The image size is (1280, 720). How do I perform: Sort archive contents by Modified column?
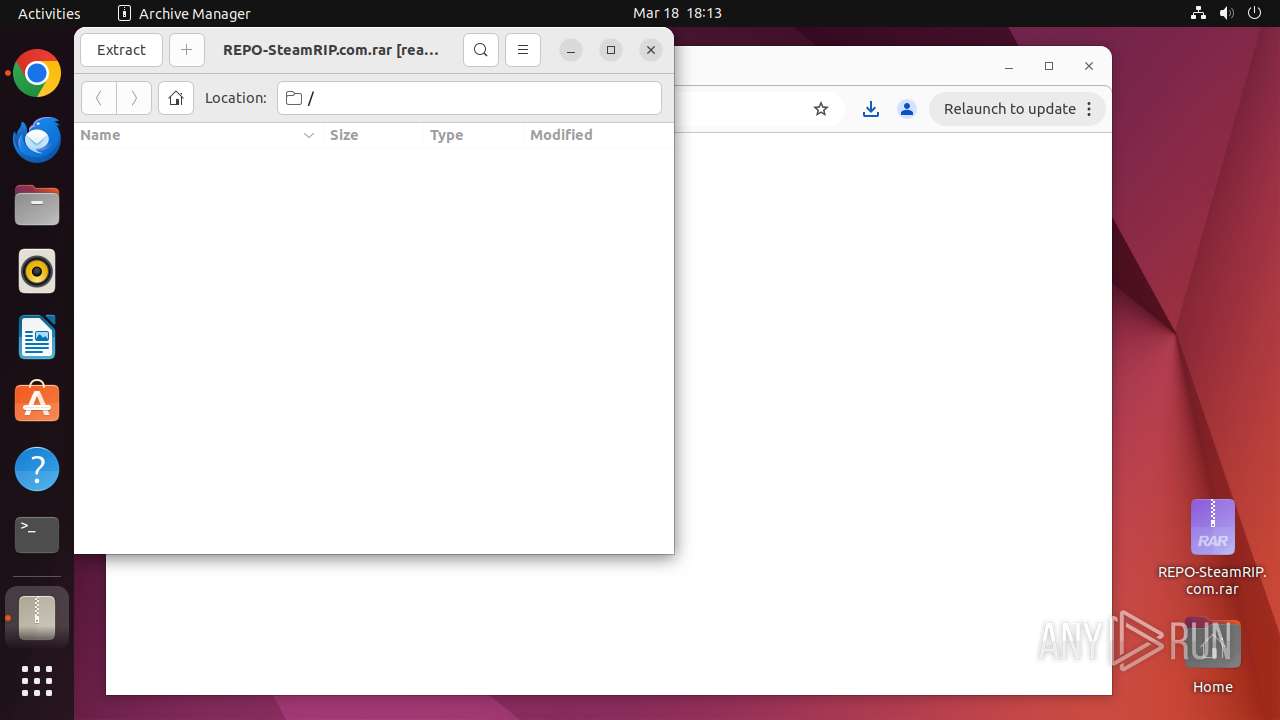pyautogui.click(x=598, y=135)
